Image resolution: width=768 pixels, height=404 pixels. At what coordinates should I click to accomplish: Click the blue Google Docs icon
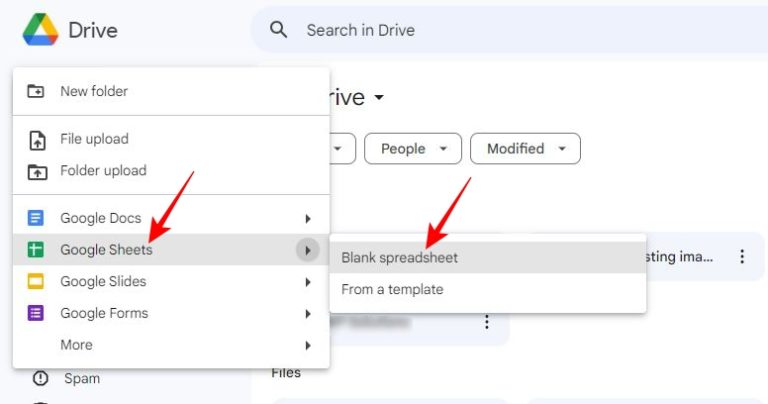coord(35,218)
